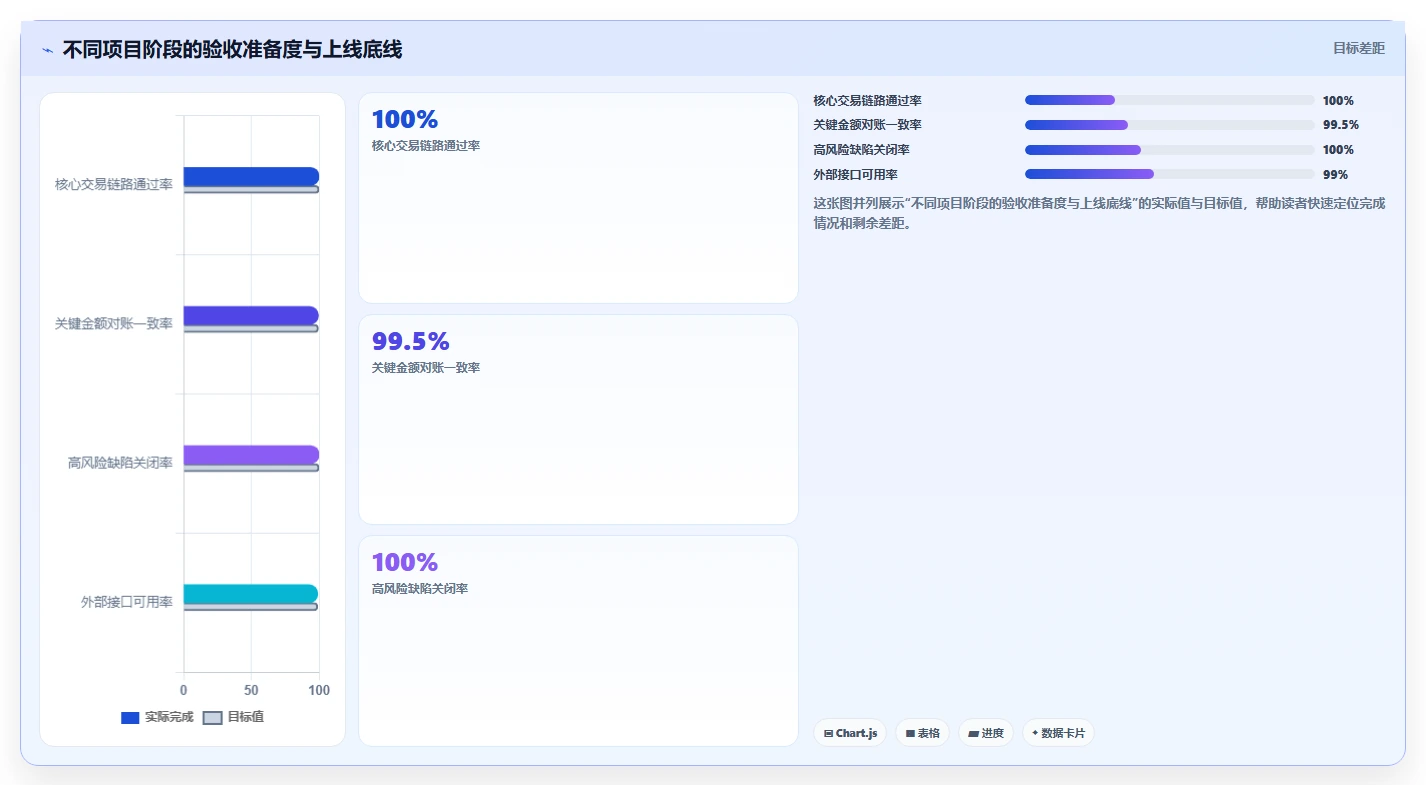Click the progress list label 外部接口可用率
Viewport: 1426px width, 785px height.
[856, 175]
